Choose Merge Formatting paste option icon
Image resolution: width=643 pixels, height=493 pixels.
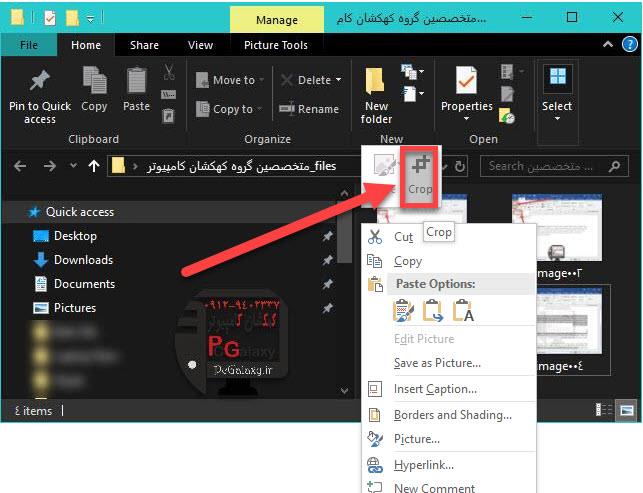pyautogui.click(x=433, y=310)
